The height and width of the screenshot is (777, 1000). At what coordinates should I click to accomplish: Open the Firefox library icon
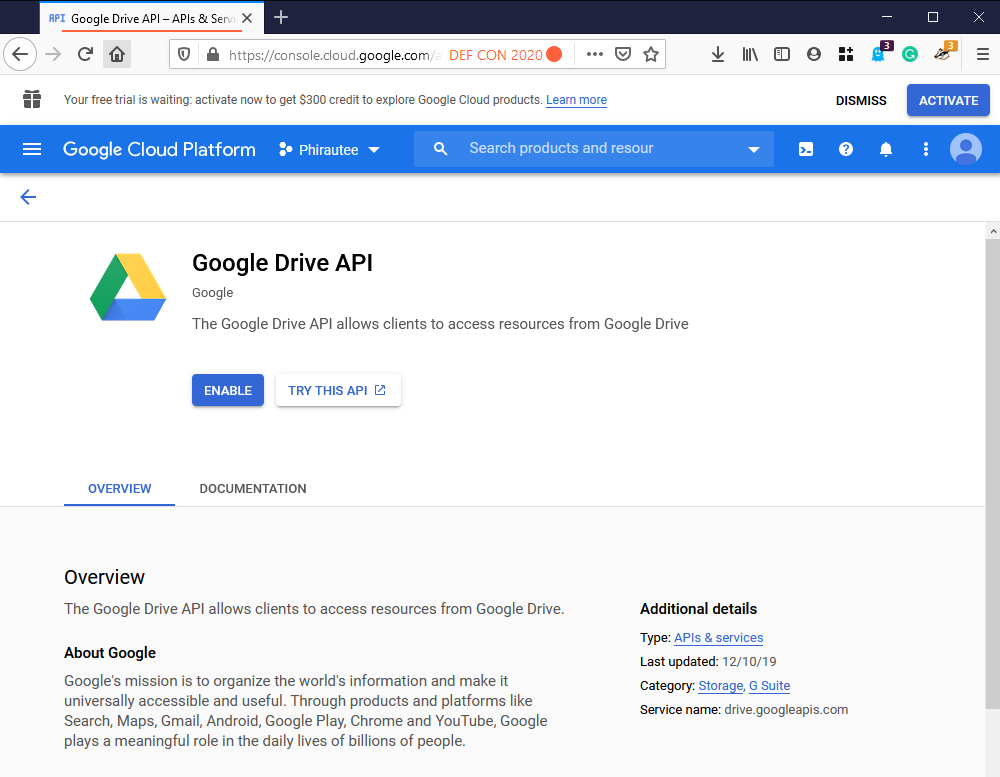(750, 54)
